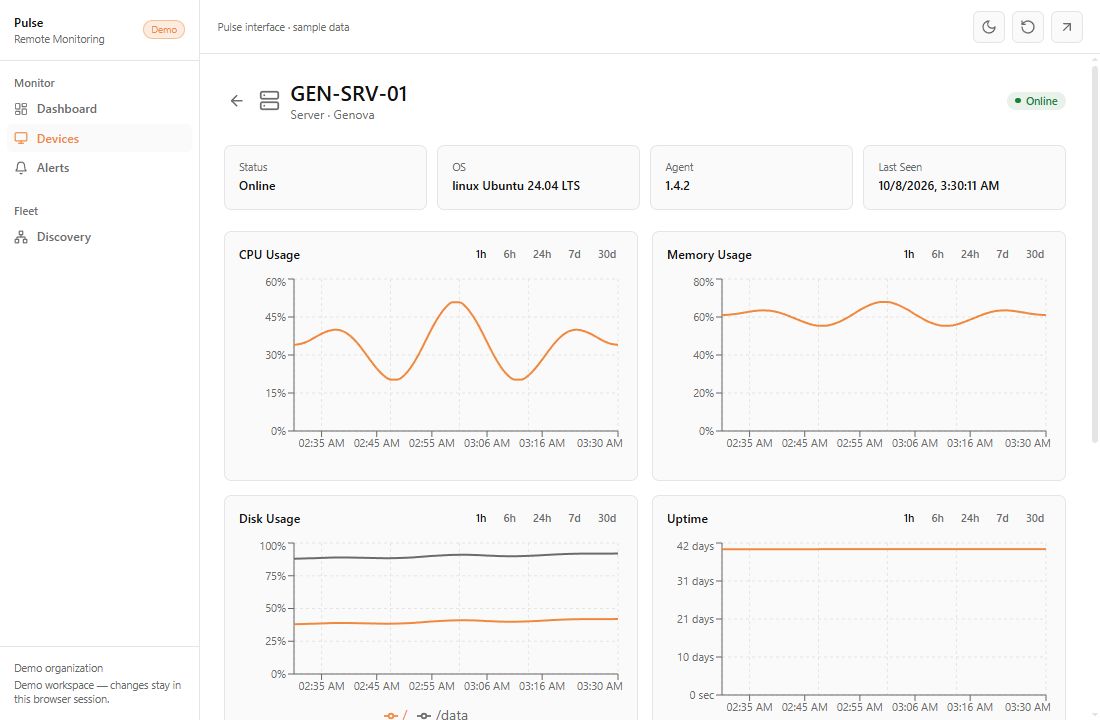This screenshot has width=1100, height=720.
Task: Click the Alerts bell icon in sidebar
Action: tap(21, 168)
